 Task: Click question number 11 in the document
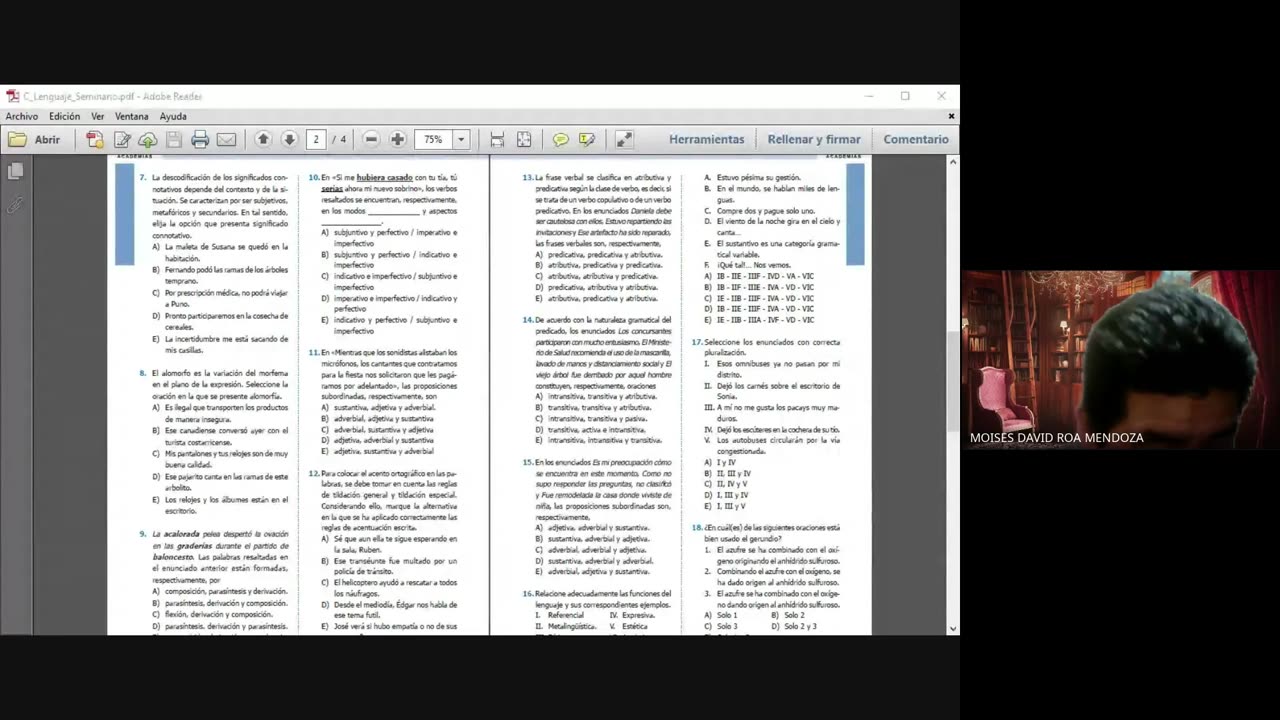pos(313,352)
